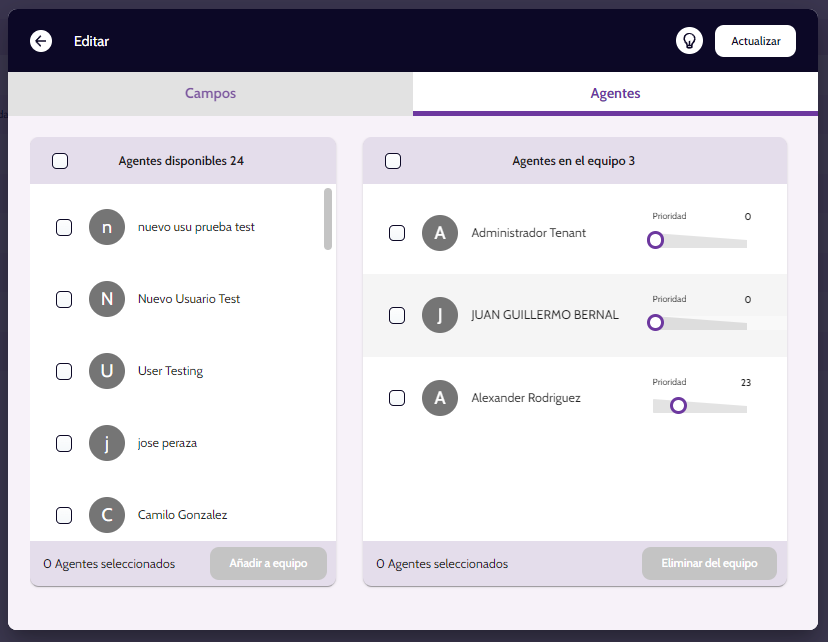The width and height of the screenshot is (828, 642).
Task: Click Alexander Rodriguez's priority slider handle
Action: pyautogui.click(x=678, y=405)
